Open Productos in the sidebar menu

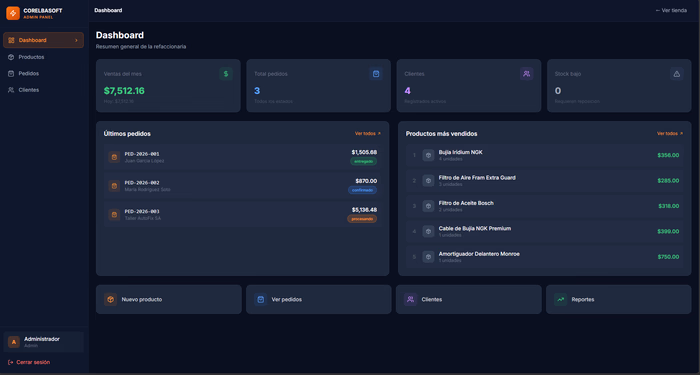pos(43,57)
